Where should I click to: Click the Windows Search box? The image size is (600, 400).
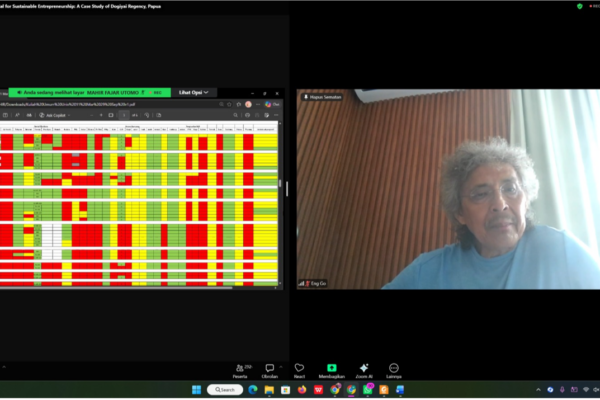click(x=225, y=390)
